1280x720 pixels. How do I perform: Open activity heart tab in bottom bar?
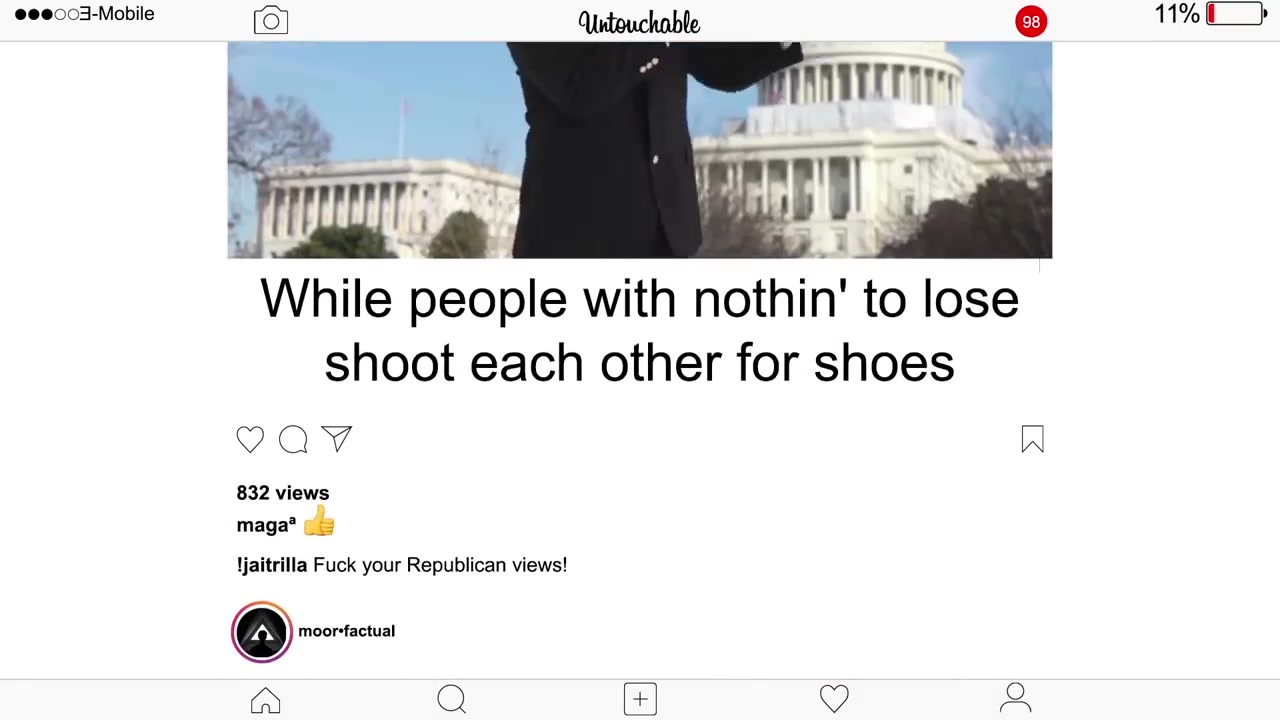[834, 699]
